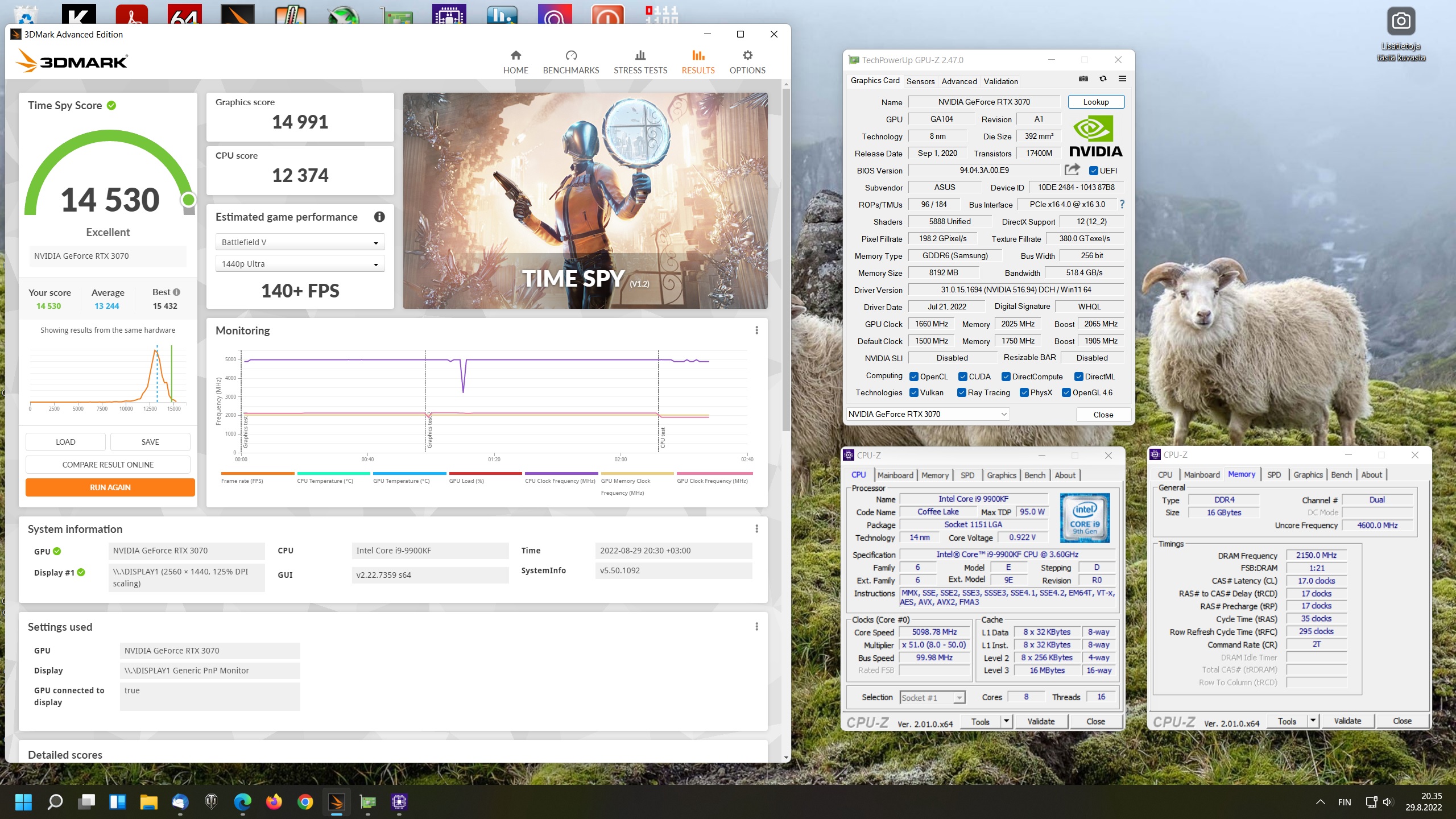Open the Validation tab in GPU-Z
1456x819 pixels.
(x=1000, y=81)
